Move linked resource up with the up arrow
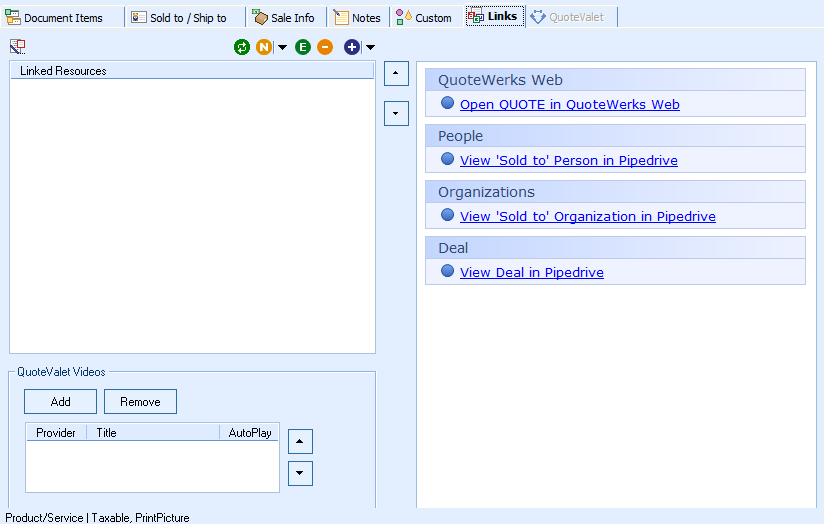 tap(396, 74)
